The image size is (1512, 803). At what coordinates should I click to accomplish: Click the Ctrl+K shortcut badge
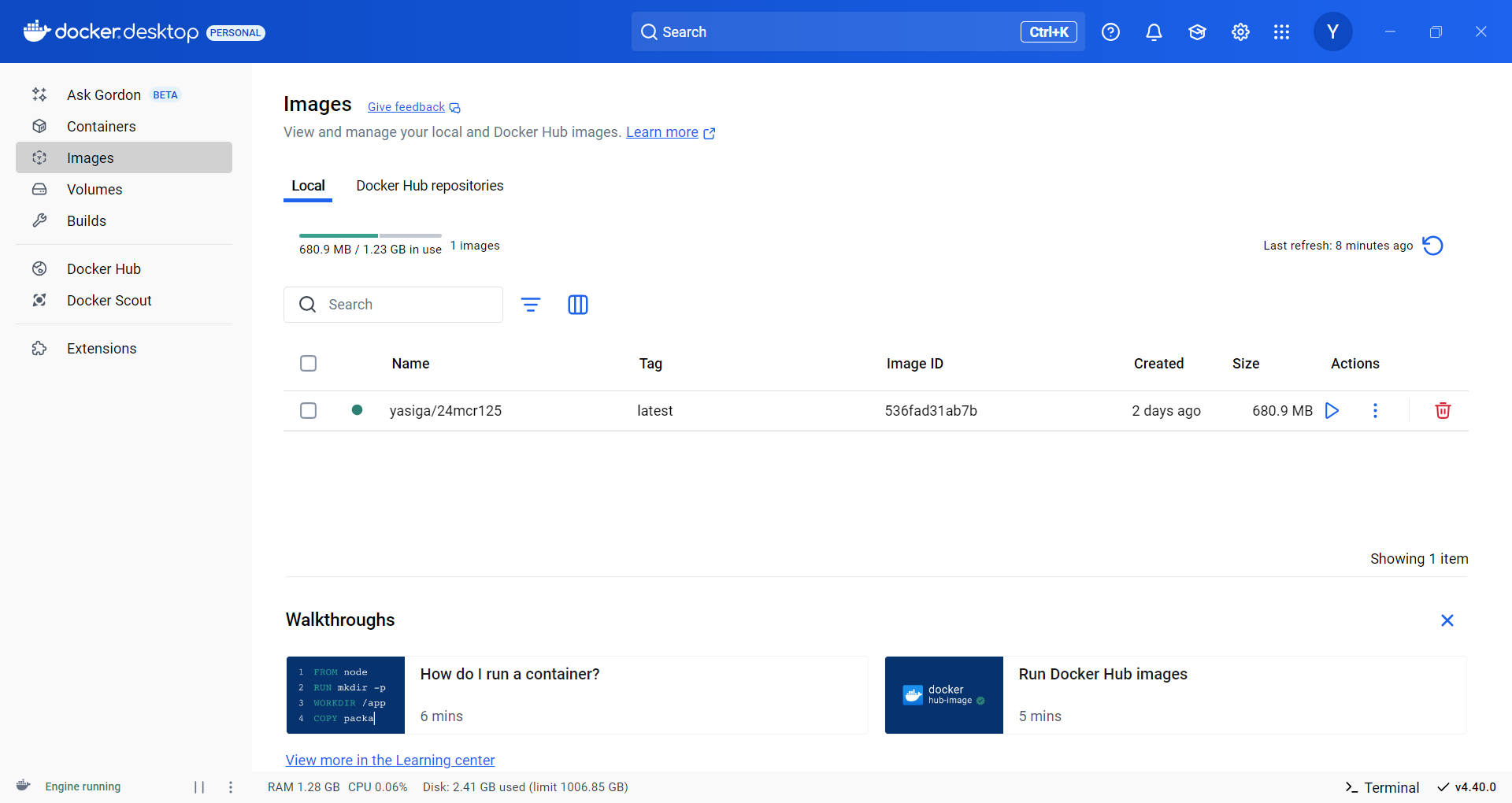tap(1049, 32)
